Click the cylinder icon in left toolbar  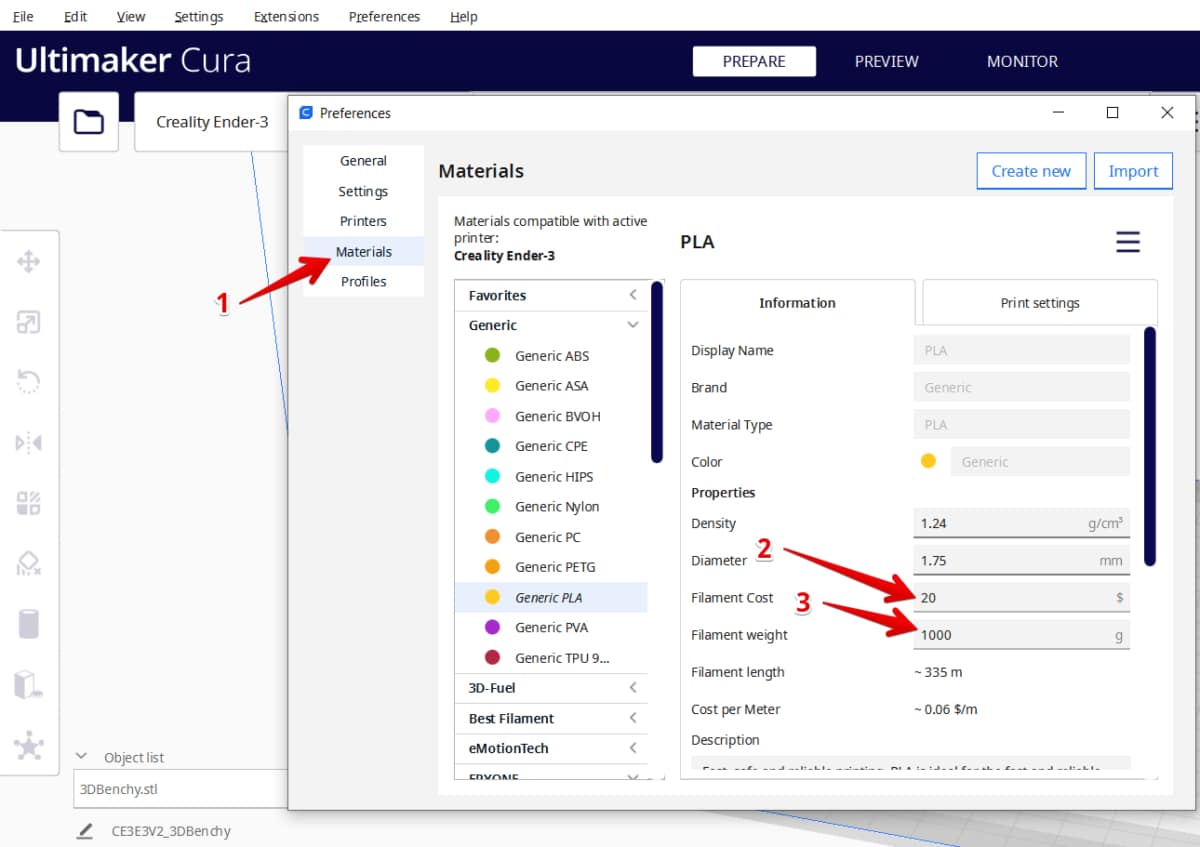(29, 624)
